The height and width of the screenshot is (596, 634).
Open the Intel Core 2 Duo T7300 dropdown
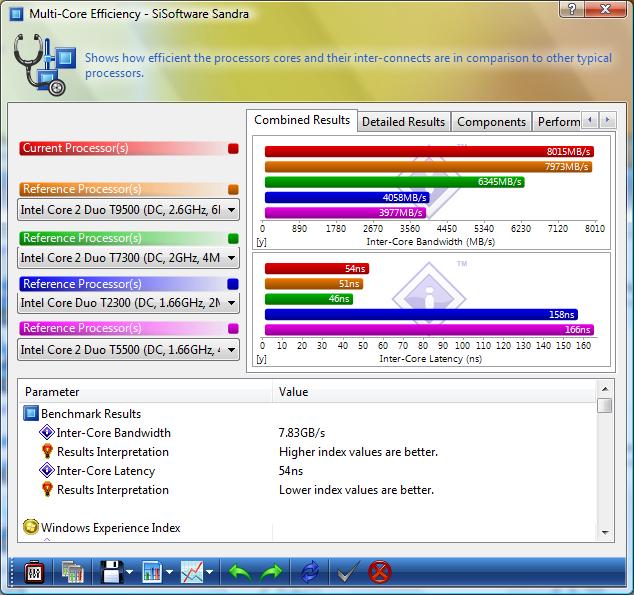point(129,258)
